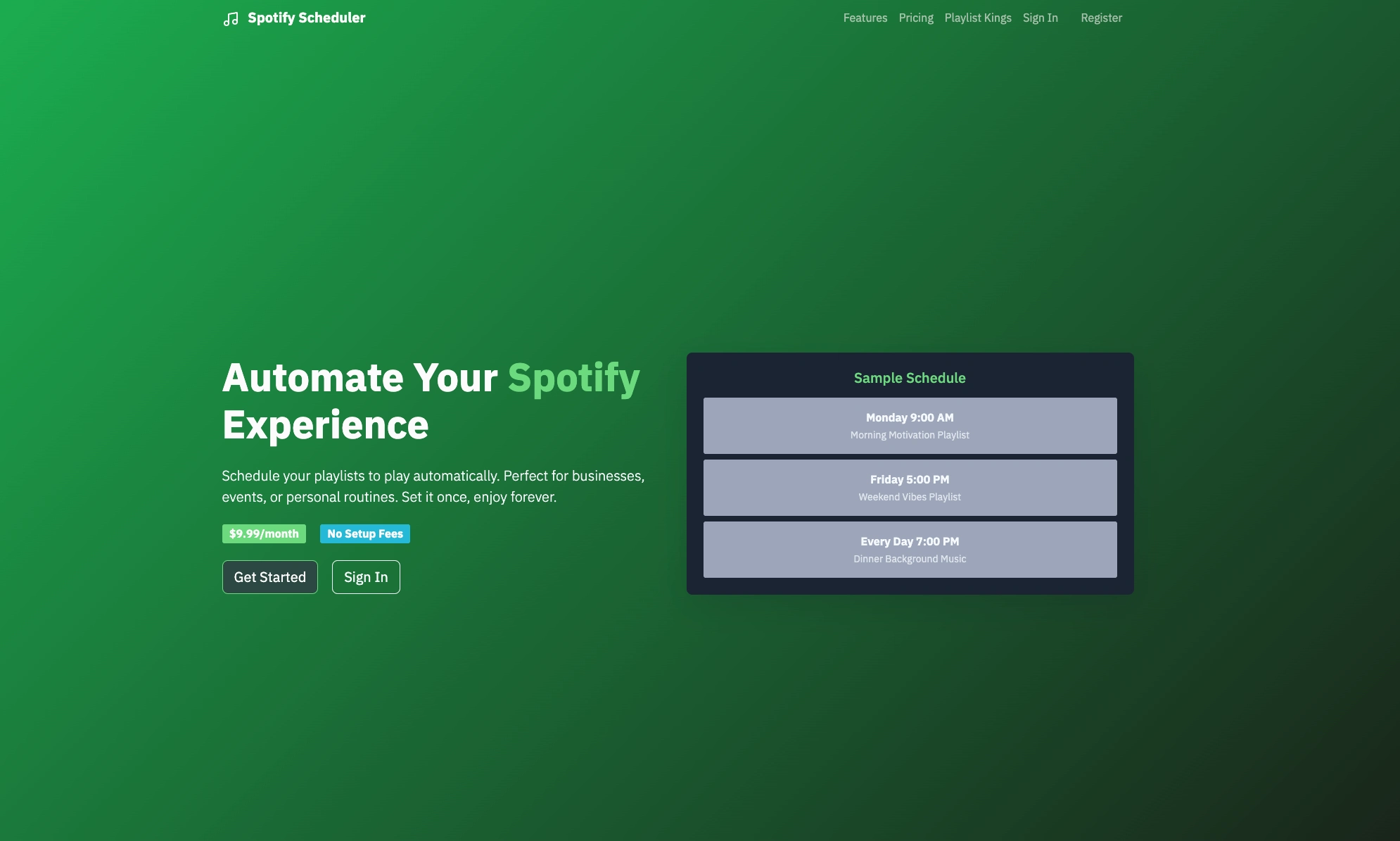Click the $9.99/month price badge
1400x841 pixels.
(264, 533)
